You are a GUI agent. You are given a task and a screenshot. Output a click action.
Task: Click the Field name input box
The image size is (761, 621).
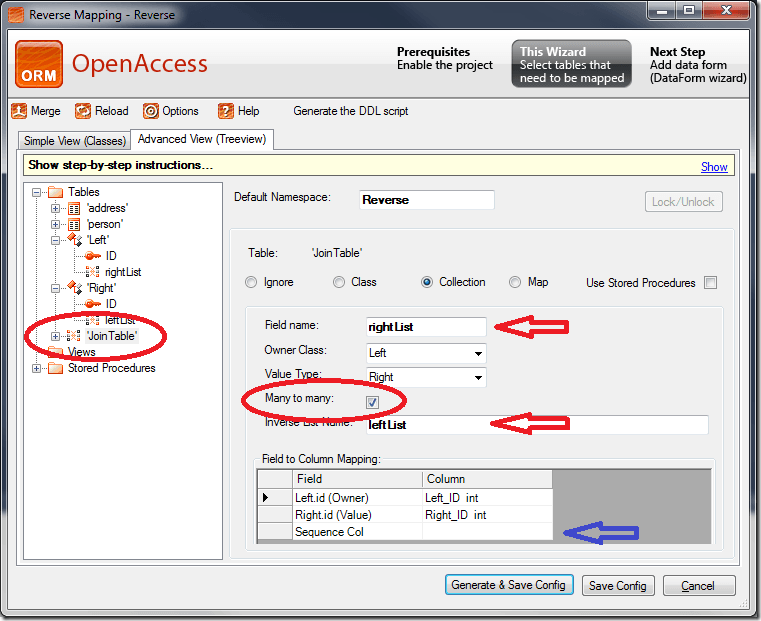click(x=426, y=327)
